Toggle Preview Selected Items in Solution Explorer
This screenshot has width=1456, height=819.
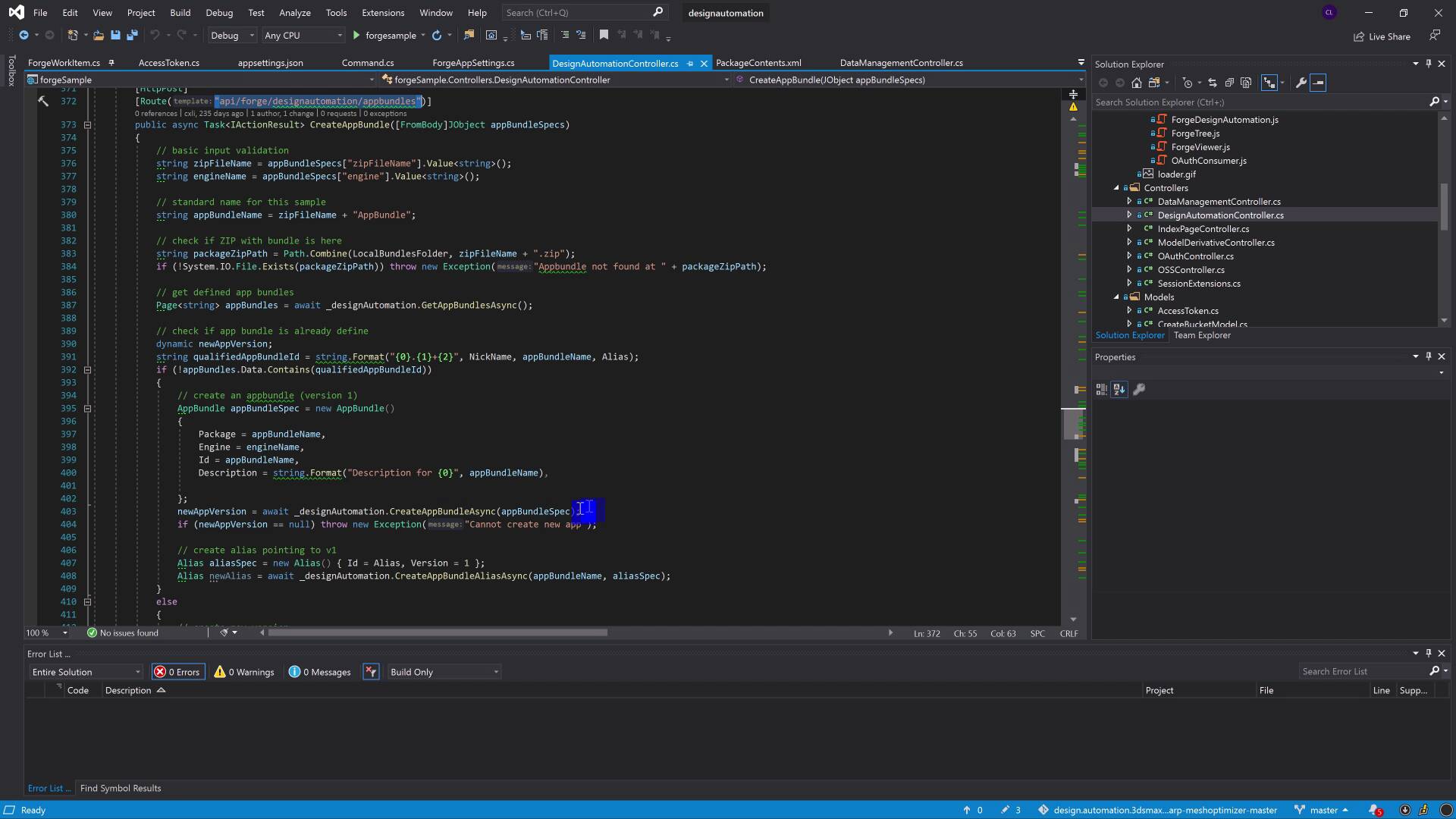click(x=1318, y=83)
